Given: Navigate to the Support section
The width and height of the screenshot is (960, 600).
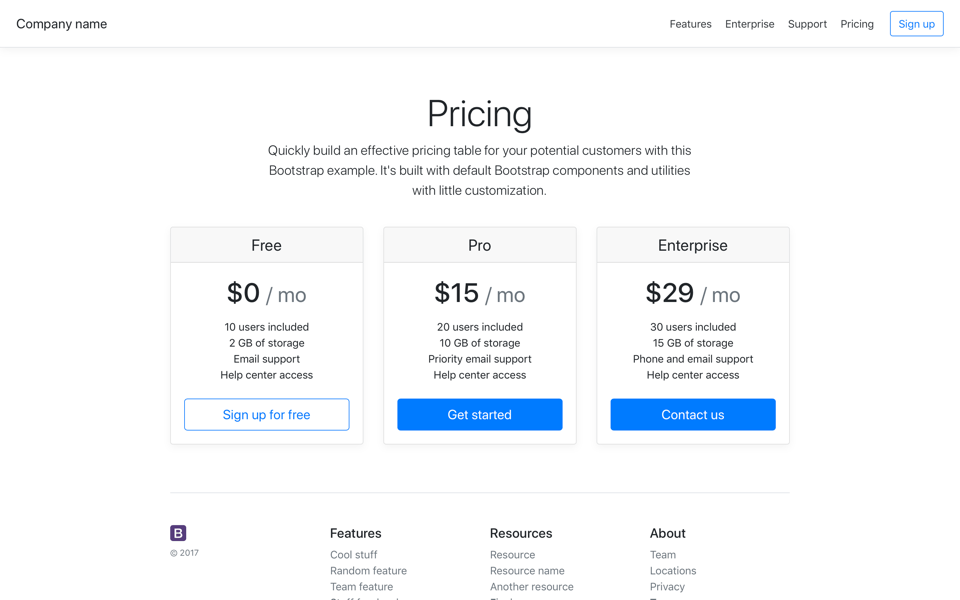Looking at the screenshot, I should [x=807, y=23].
